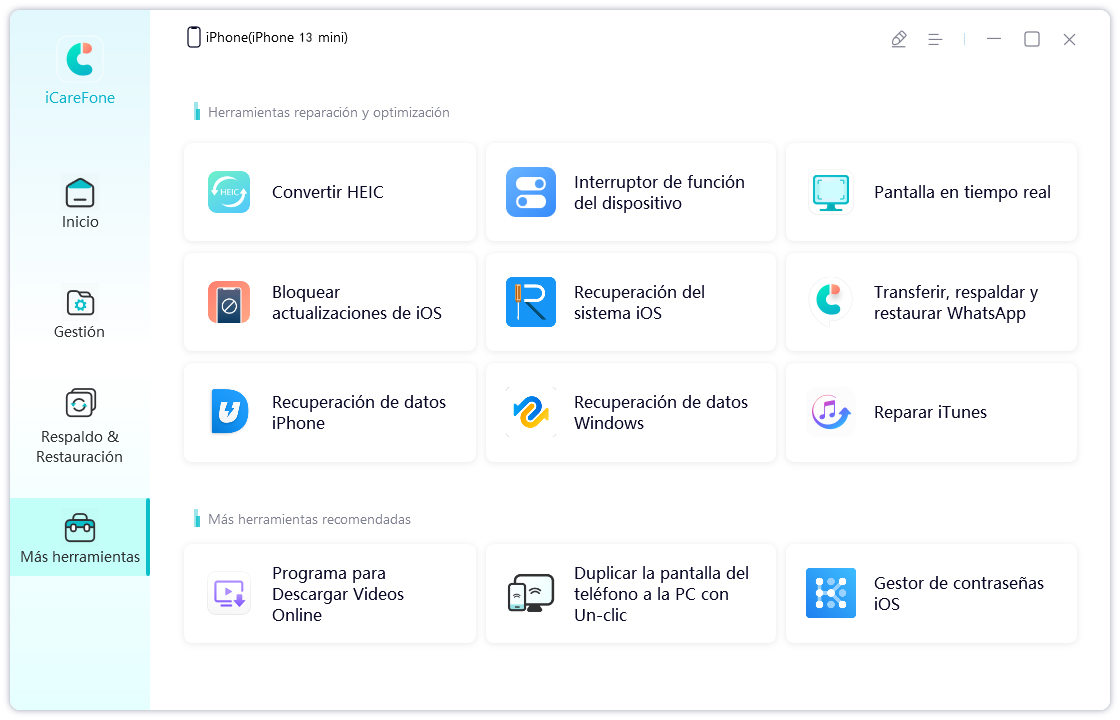Open Reparar iTunes tool
The width and height of the screenshot is (1120, 720).
pyautogui.click(x=931, y=412)
